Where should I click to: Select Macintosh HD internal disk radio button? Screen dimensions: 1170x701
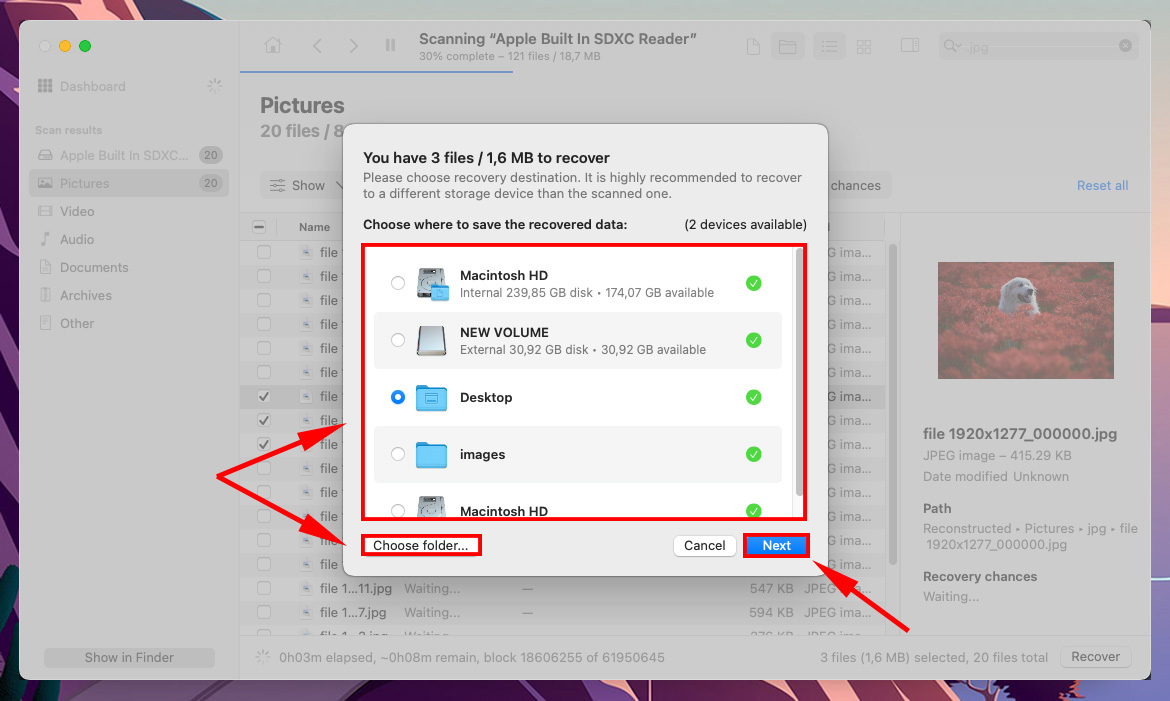[x=398, y=284]
